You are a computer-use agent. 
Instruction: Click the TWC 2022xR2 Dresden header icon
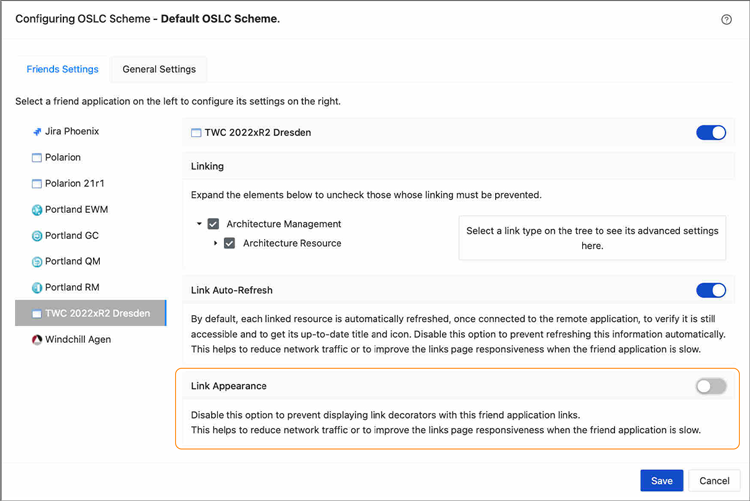click(x=196, y=133)
